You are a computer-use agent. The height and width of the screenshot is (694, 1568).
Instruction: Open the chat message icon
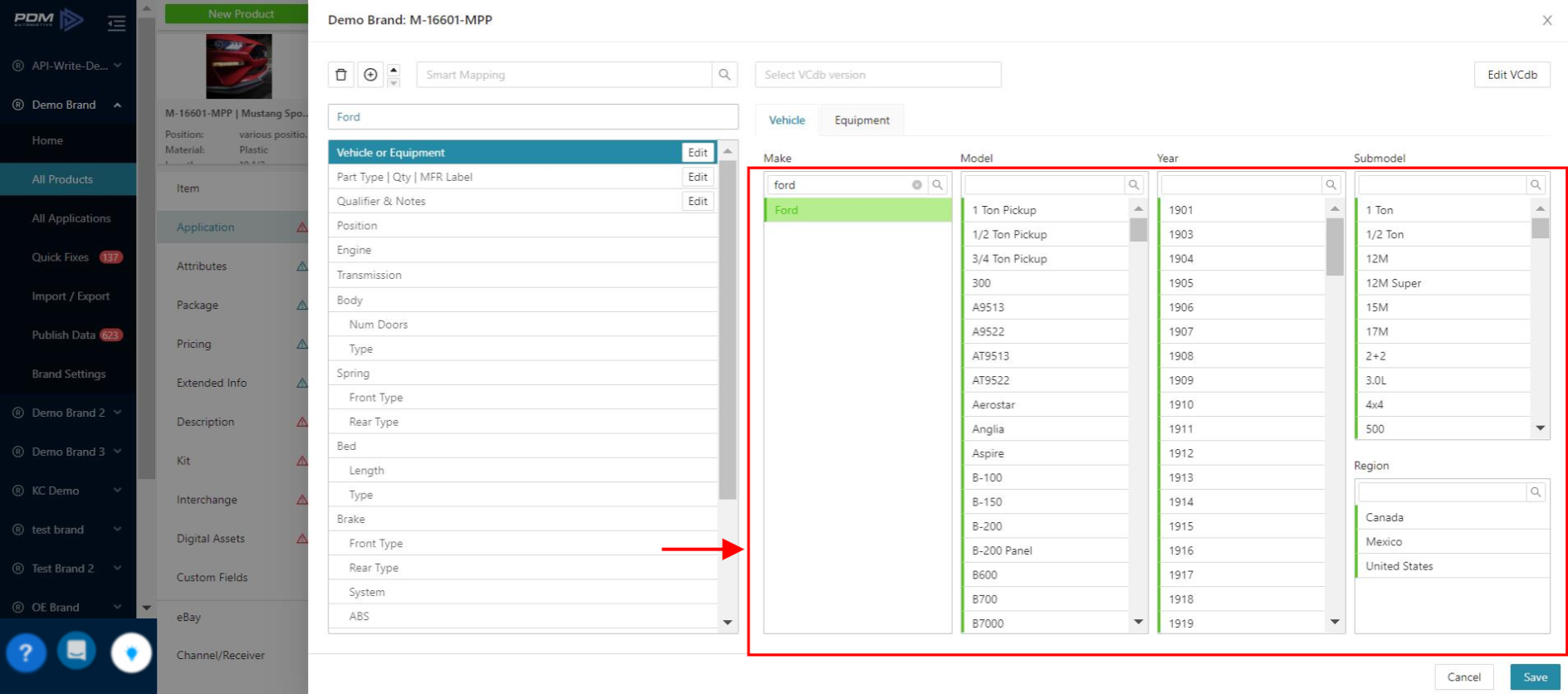coord(76,650)
